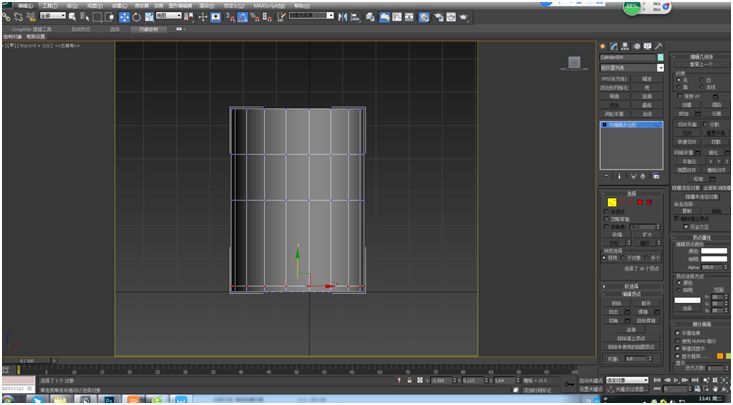Switch to the Motion command panel
The image size is (733, 405).
click(x=637, y=46)
